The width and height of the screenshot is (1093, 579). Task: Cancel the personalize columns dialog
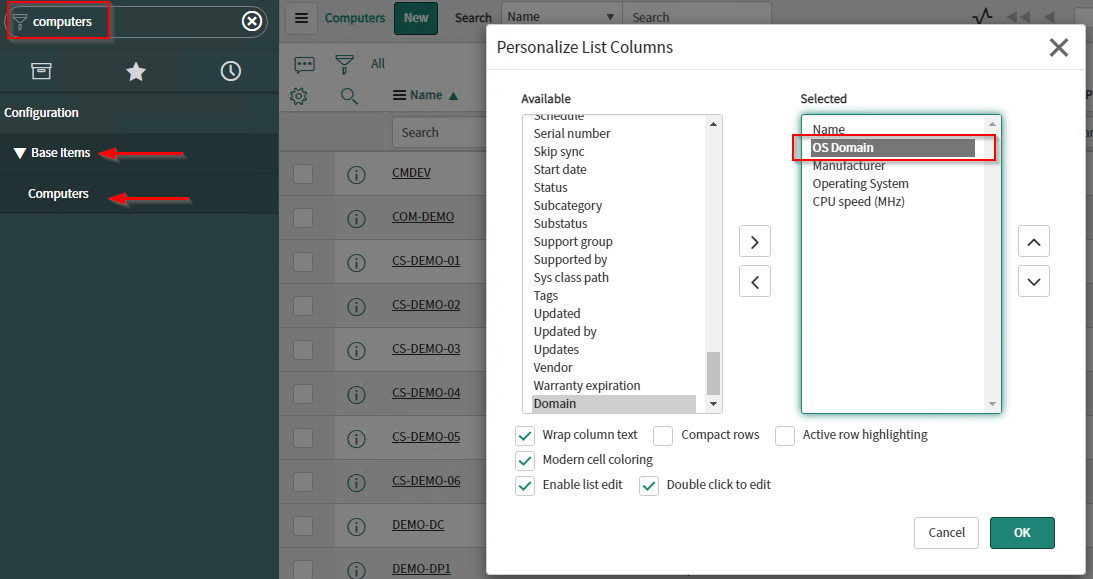point(946,533)
